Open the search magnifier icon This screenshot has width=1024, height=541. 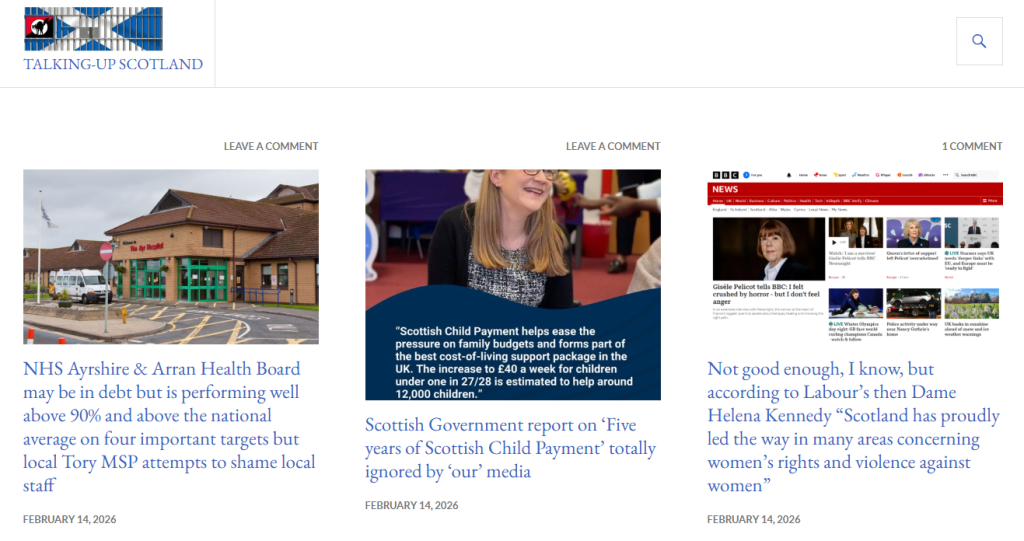pyautogui.click(x=979, y=41)
